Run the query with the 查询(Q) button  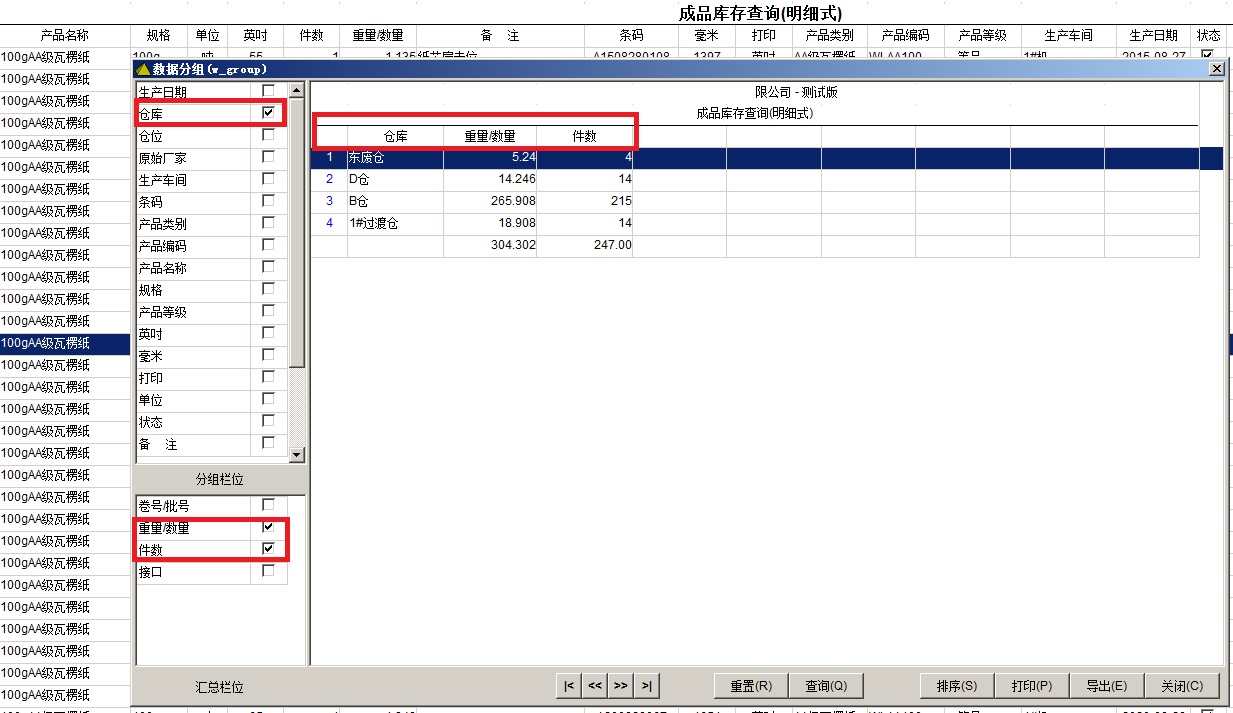[825, 685]
